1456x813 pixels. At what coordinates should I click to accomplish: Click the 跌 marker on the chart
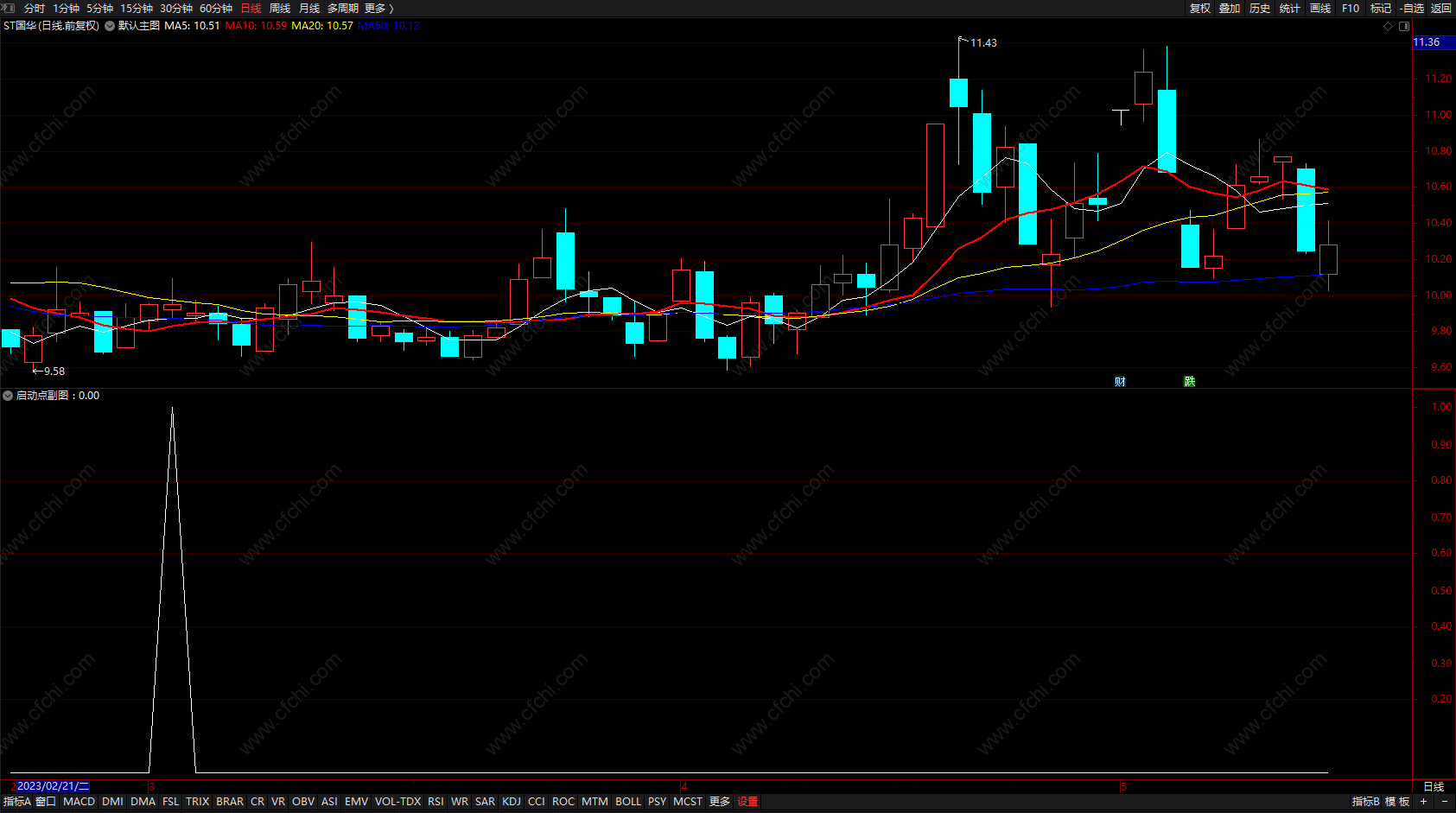(1190, 381)
